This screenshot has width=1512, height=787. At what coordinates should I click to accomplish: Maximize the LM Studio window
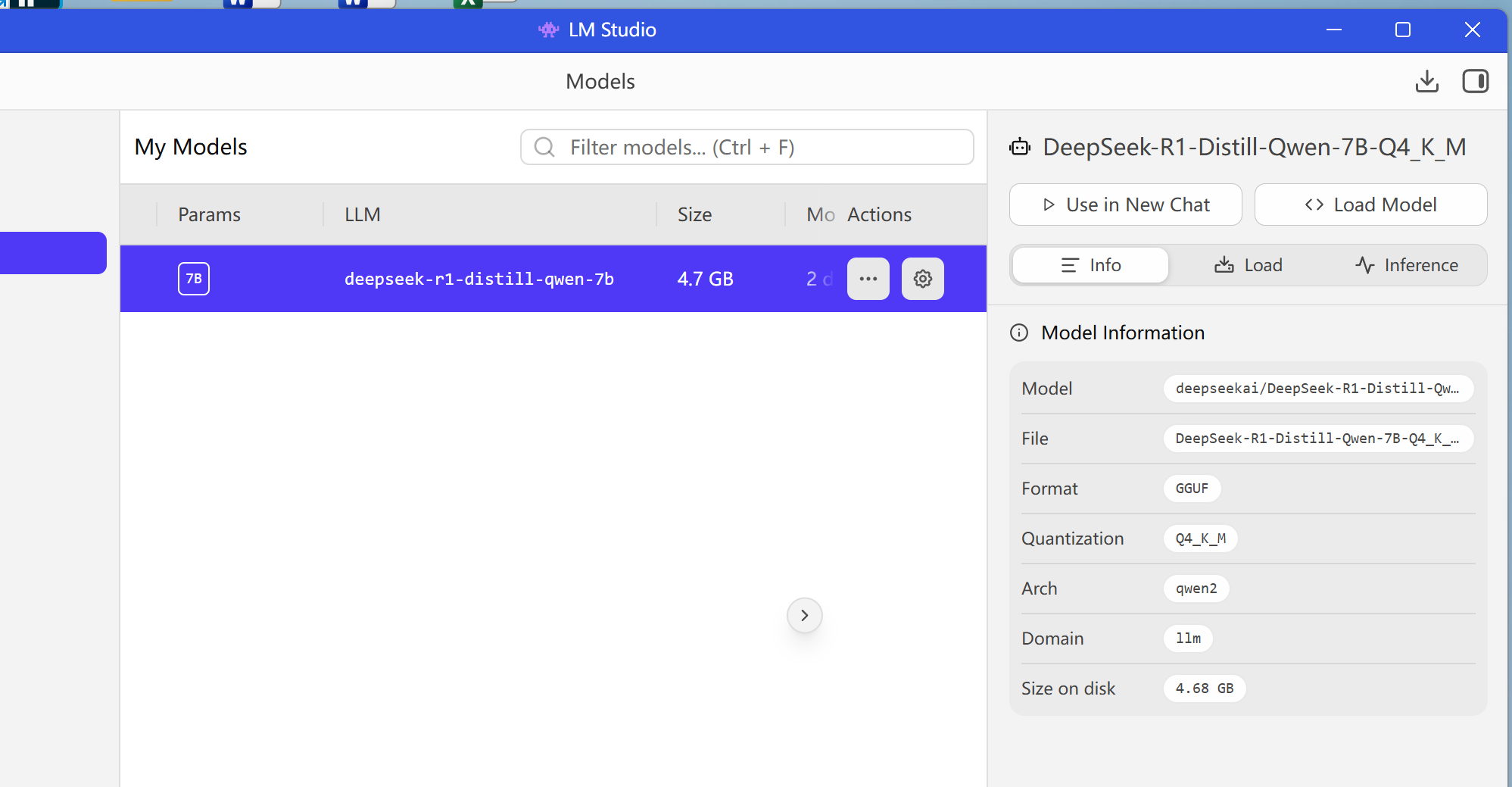tap(1403, 30)
